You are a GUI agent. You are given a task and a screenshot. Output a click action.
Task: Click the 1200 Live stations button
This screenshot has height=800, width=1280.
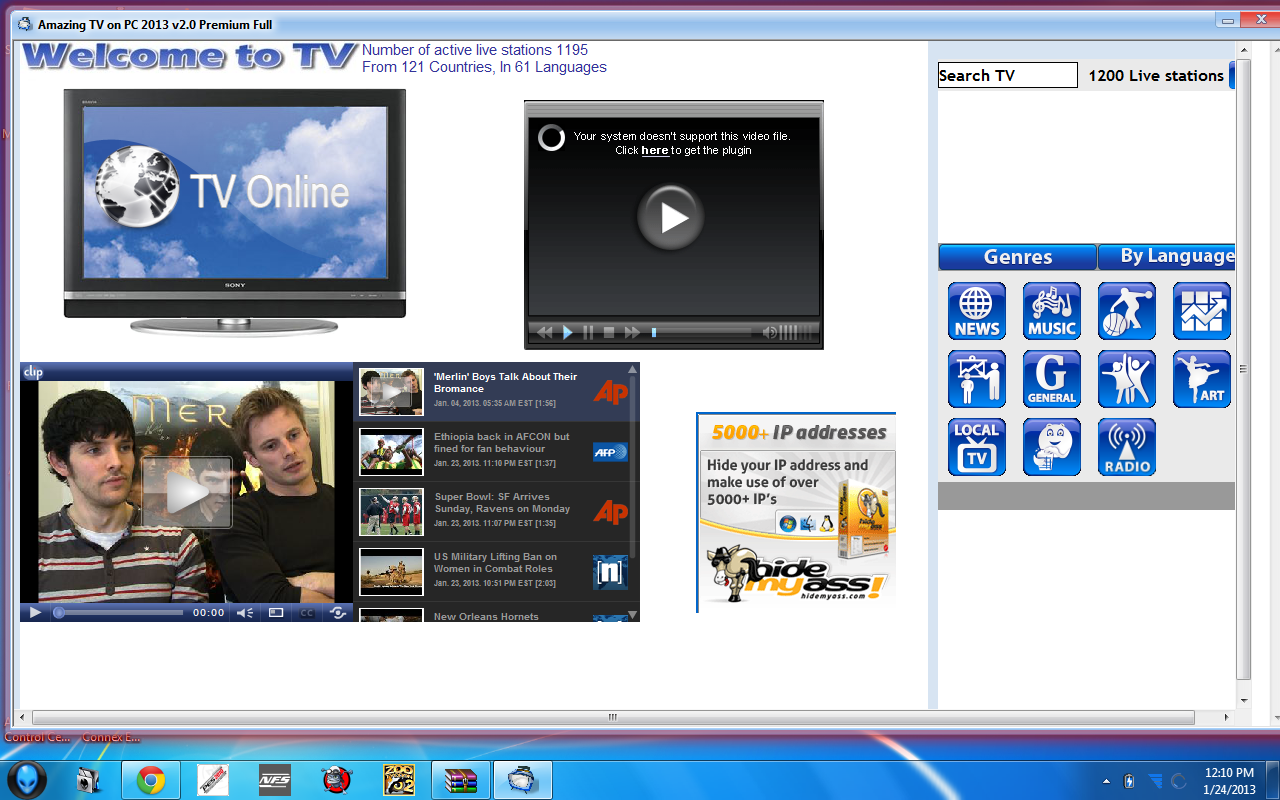click(1156, 76)
